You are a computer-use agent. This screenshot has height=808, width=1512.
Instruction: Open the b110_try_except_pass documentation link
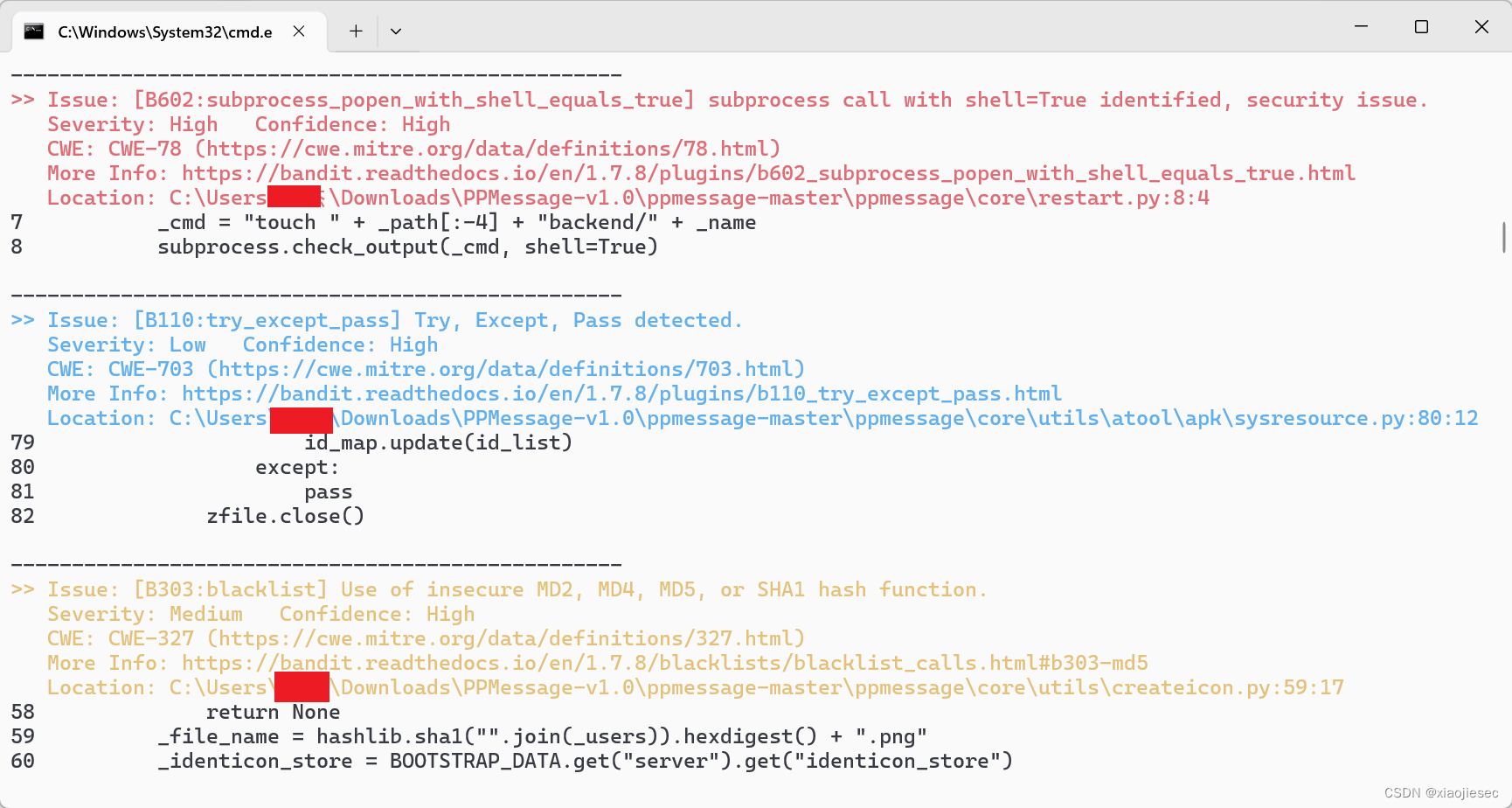pyautogui.click(x=621, y=394)
